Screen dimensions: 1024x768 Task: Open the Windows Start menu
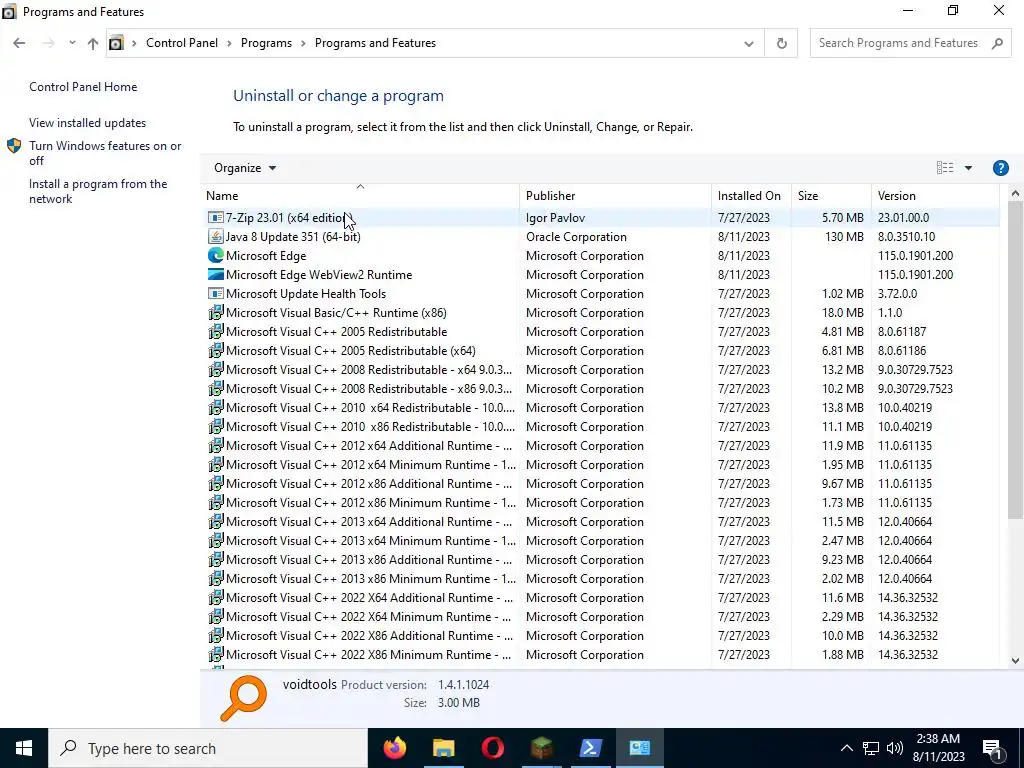pos(24,748)
